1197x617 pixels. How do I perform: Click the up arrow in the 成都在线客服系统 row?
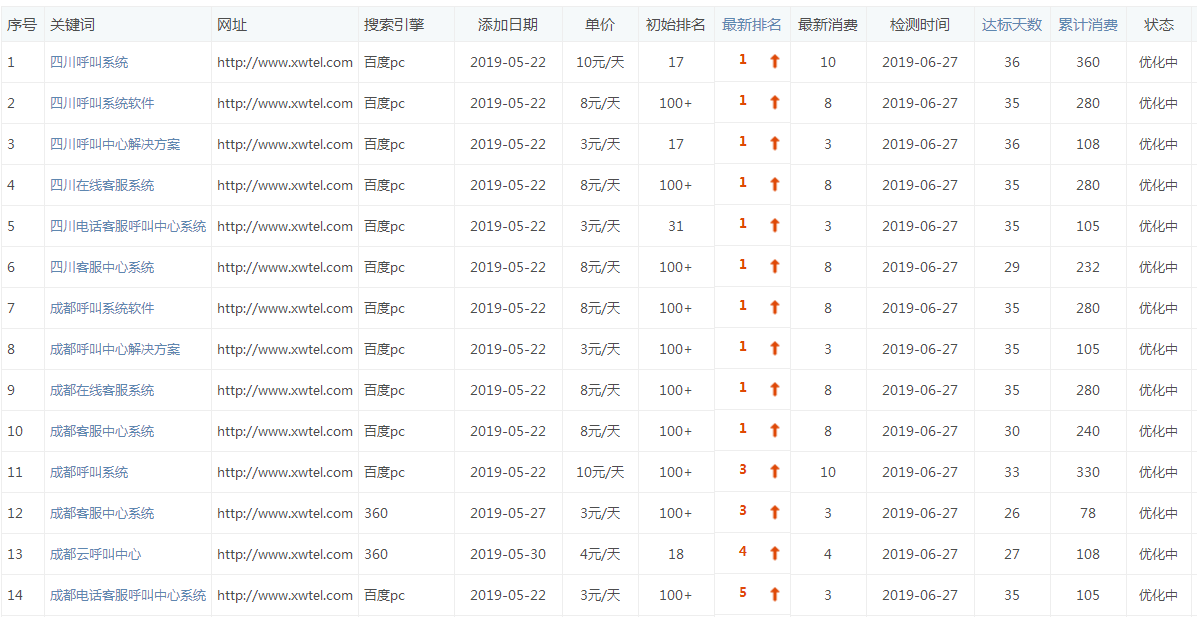(x=774, y=389)
